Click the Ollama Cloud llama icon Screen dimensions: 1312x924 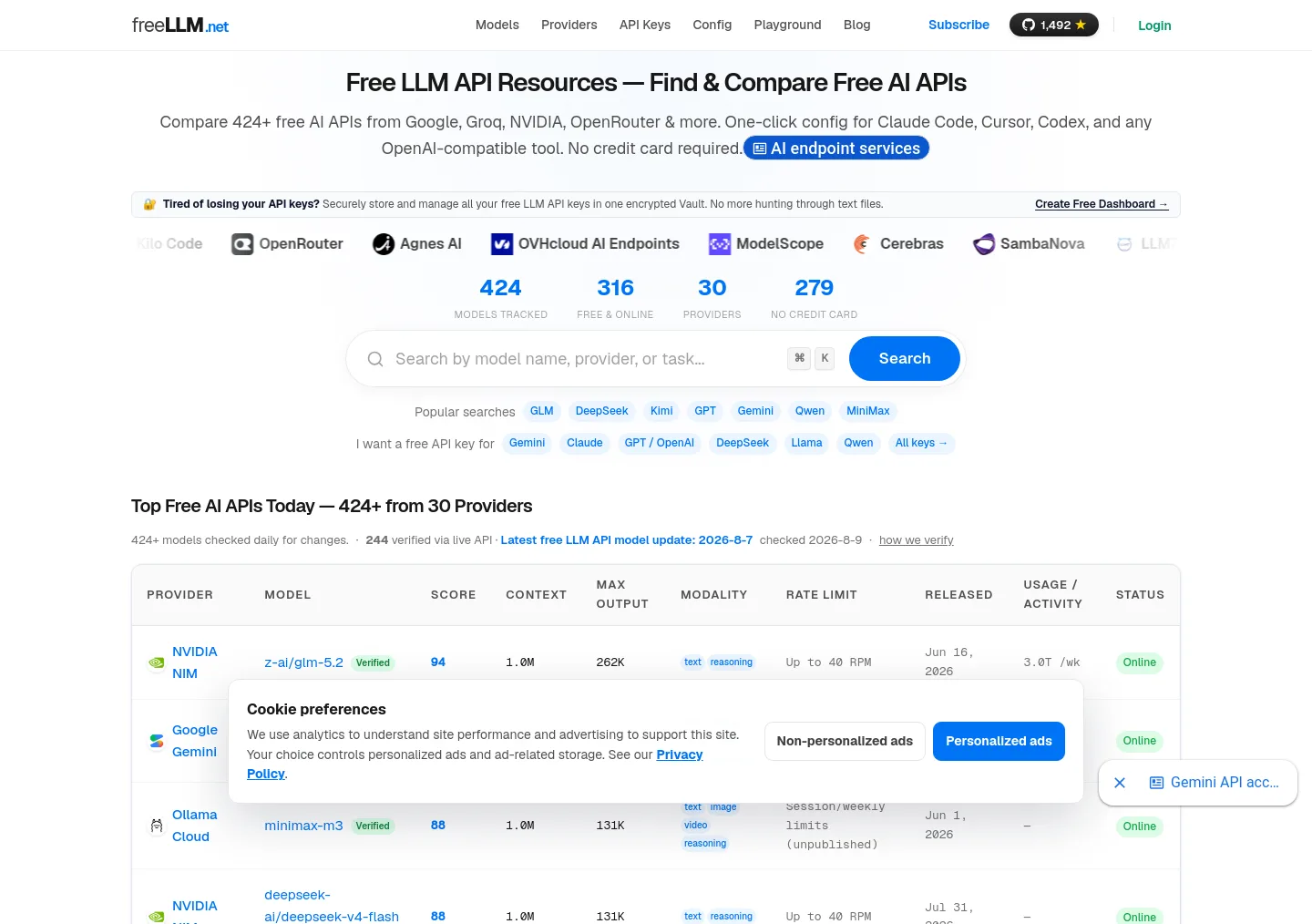(157, 826)
